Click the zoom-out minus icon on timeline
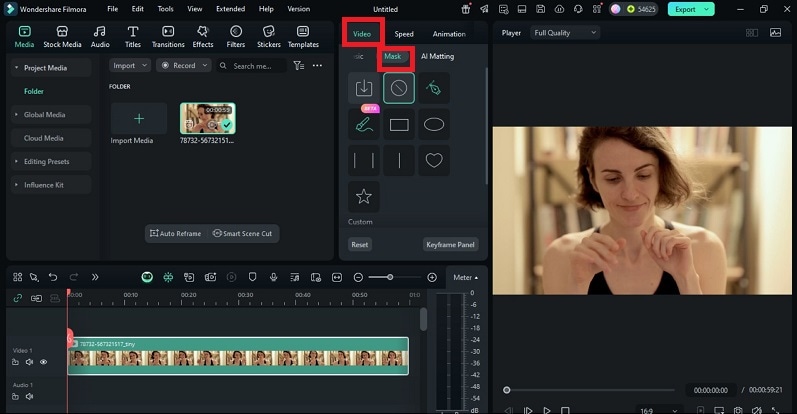The image size is (797, 414). [358, 277]
